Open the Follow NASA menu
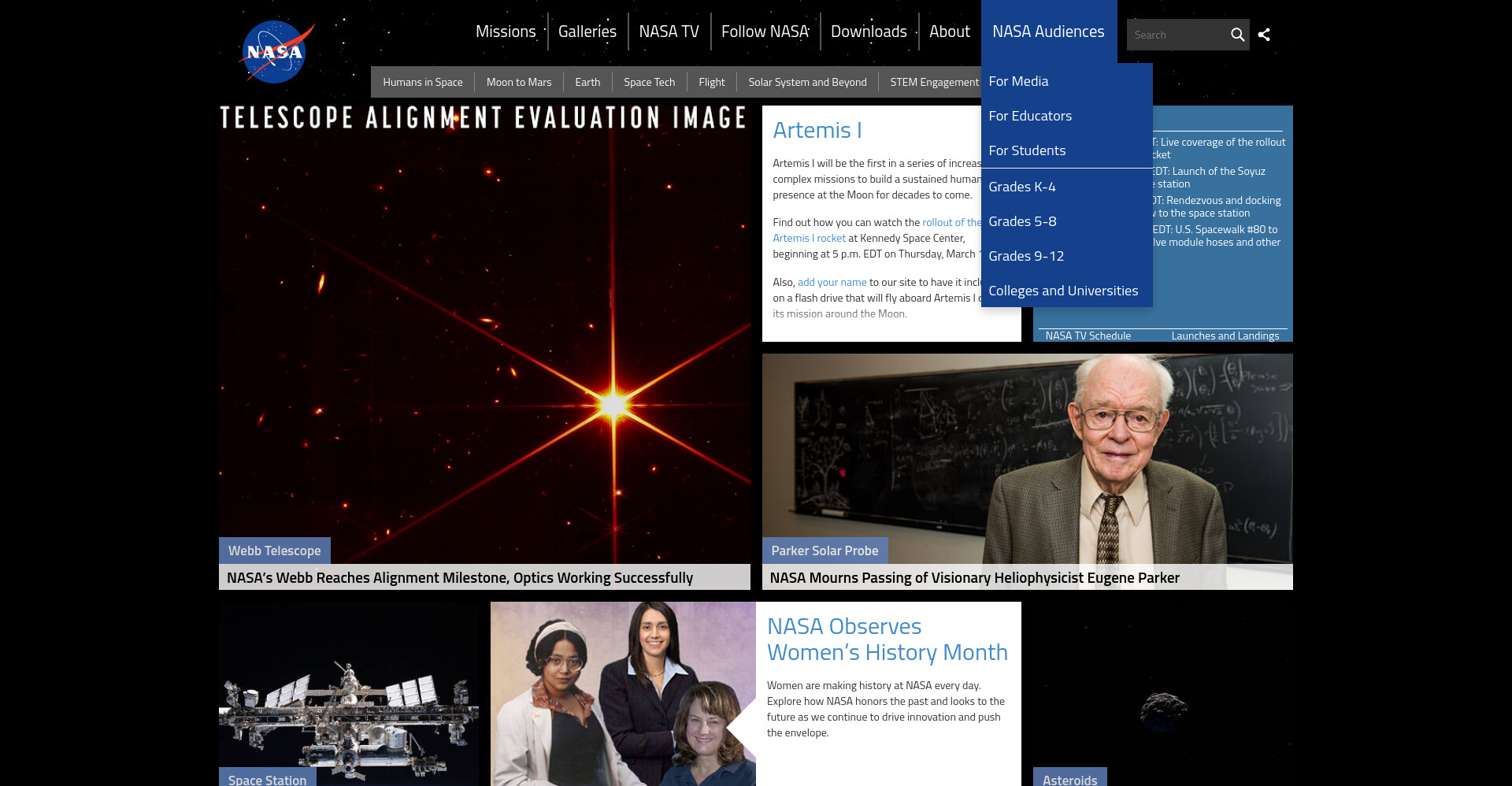 (765, 32)
